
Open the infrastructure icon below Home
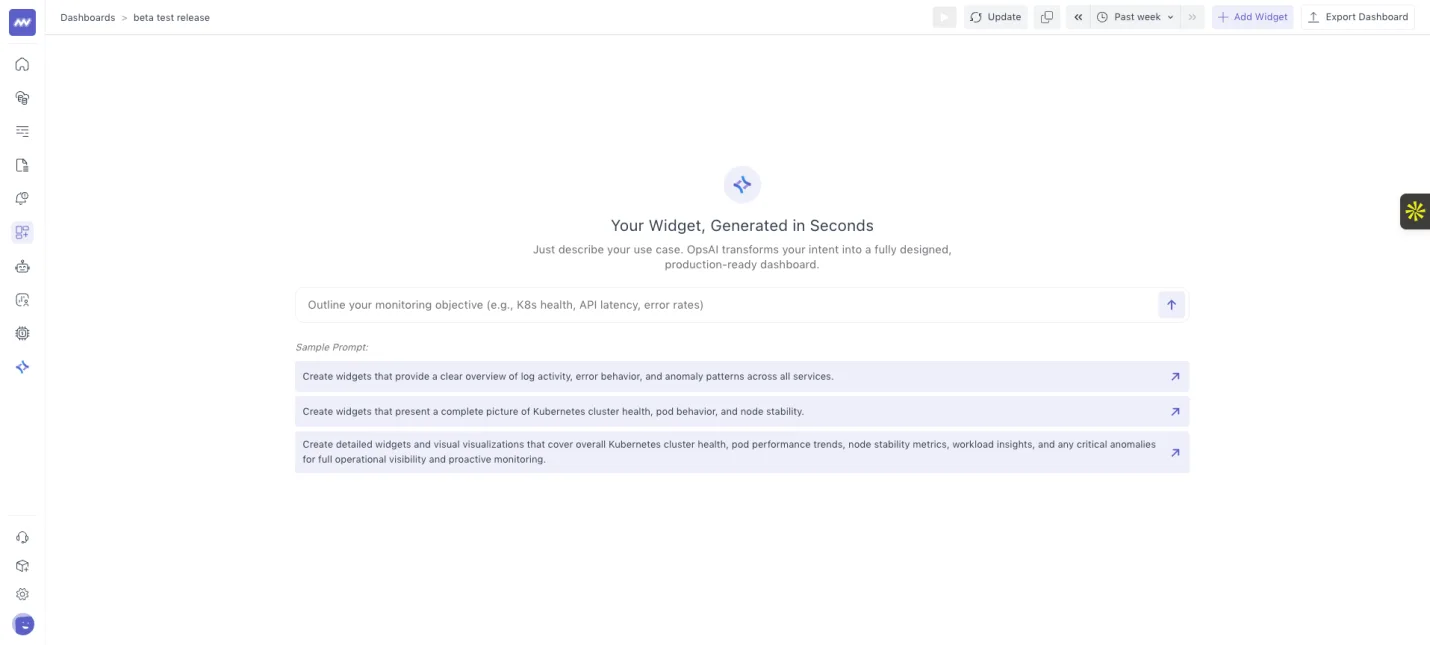click(x=22, y=98)
